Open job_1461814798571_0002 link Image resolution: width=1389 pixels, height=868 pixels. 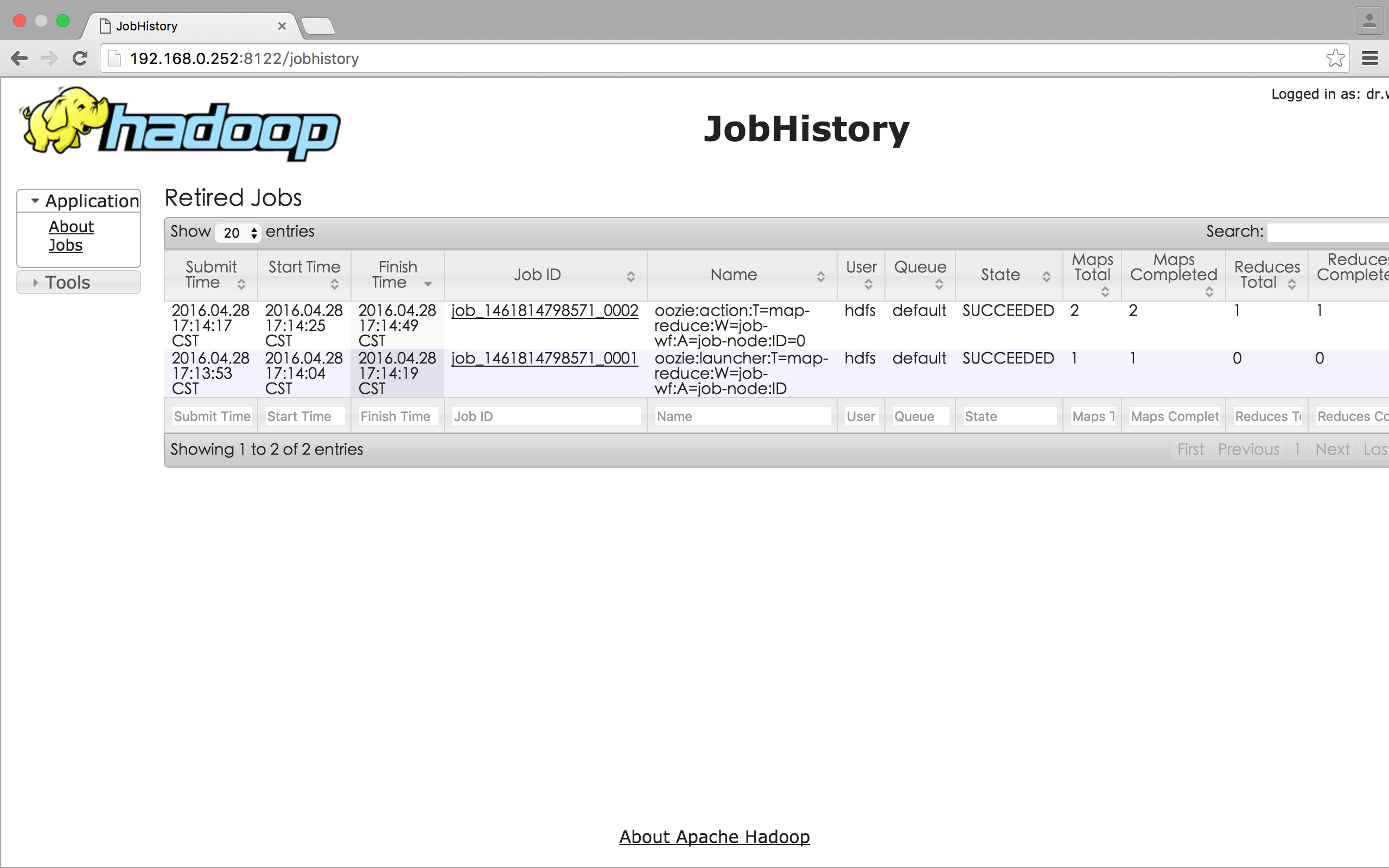point(544,310)
